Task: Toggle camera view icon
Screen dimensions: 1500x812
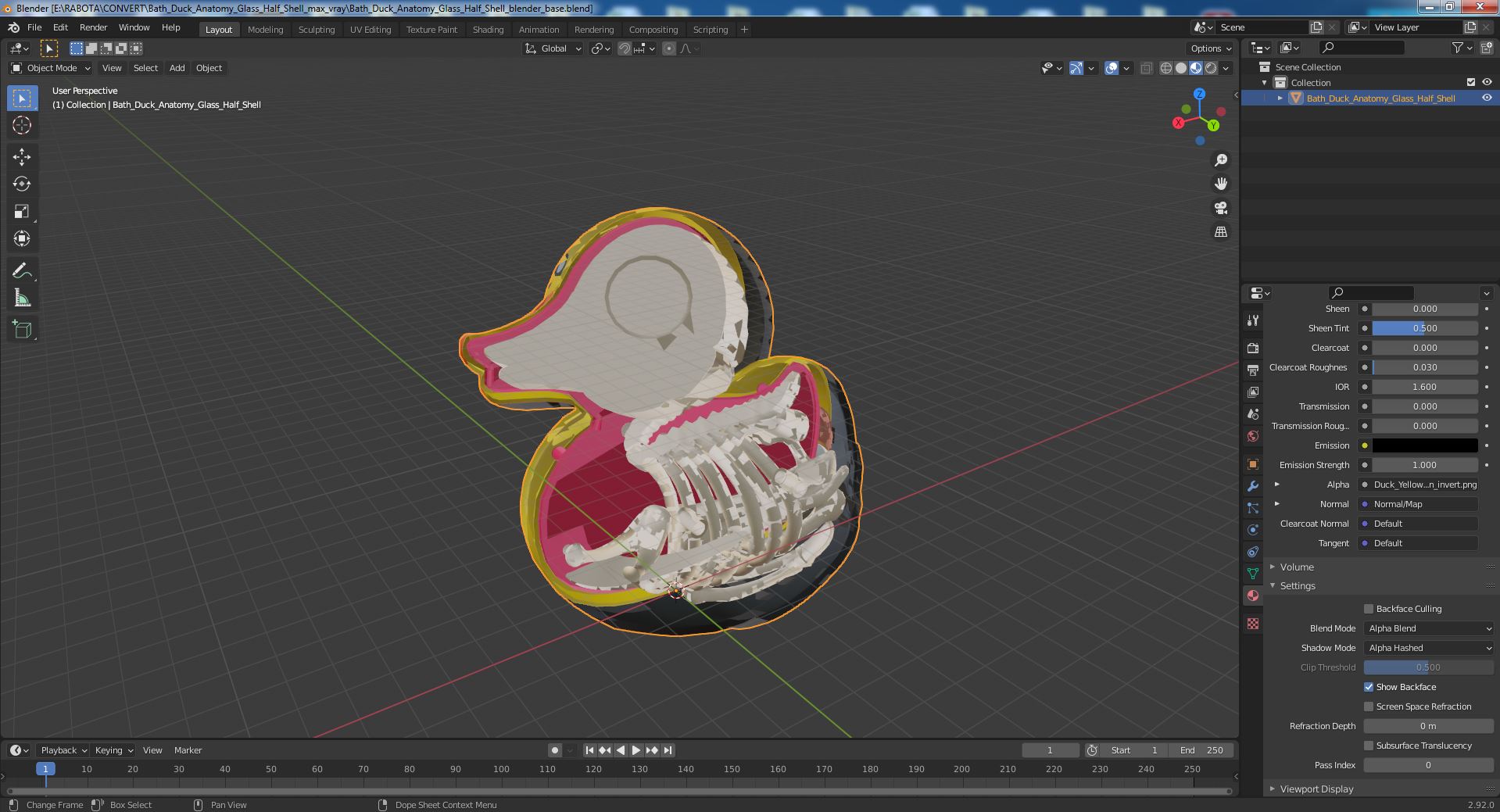Action: (1220, 208)
